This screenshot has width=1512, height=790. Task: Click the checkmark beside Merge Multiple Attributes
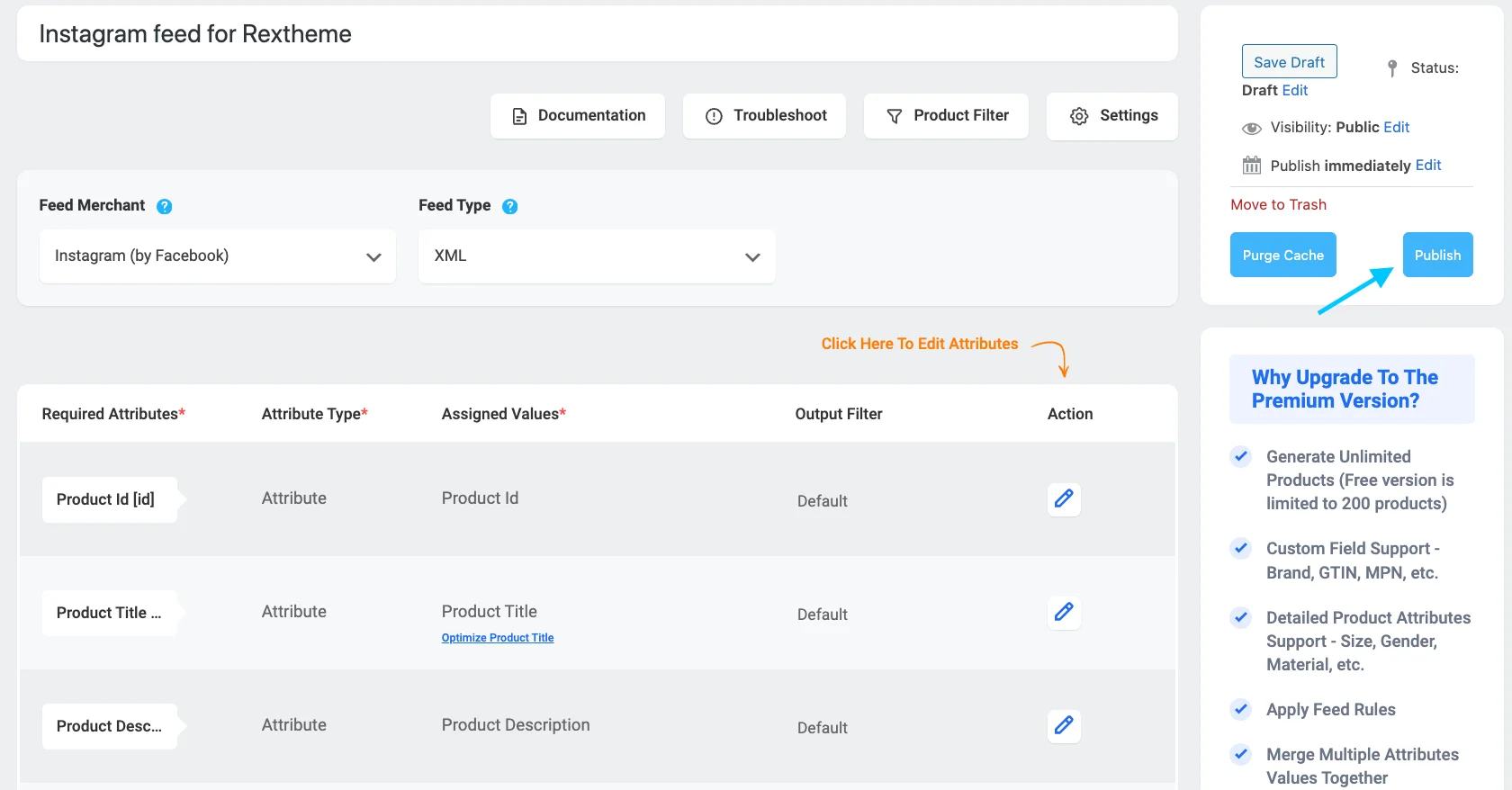[1241, 754]
